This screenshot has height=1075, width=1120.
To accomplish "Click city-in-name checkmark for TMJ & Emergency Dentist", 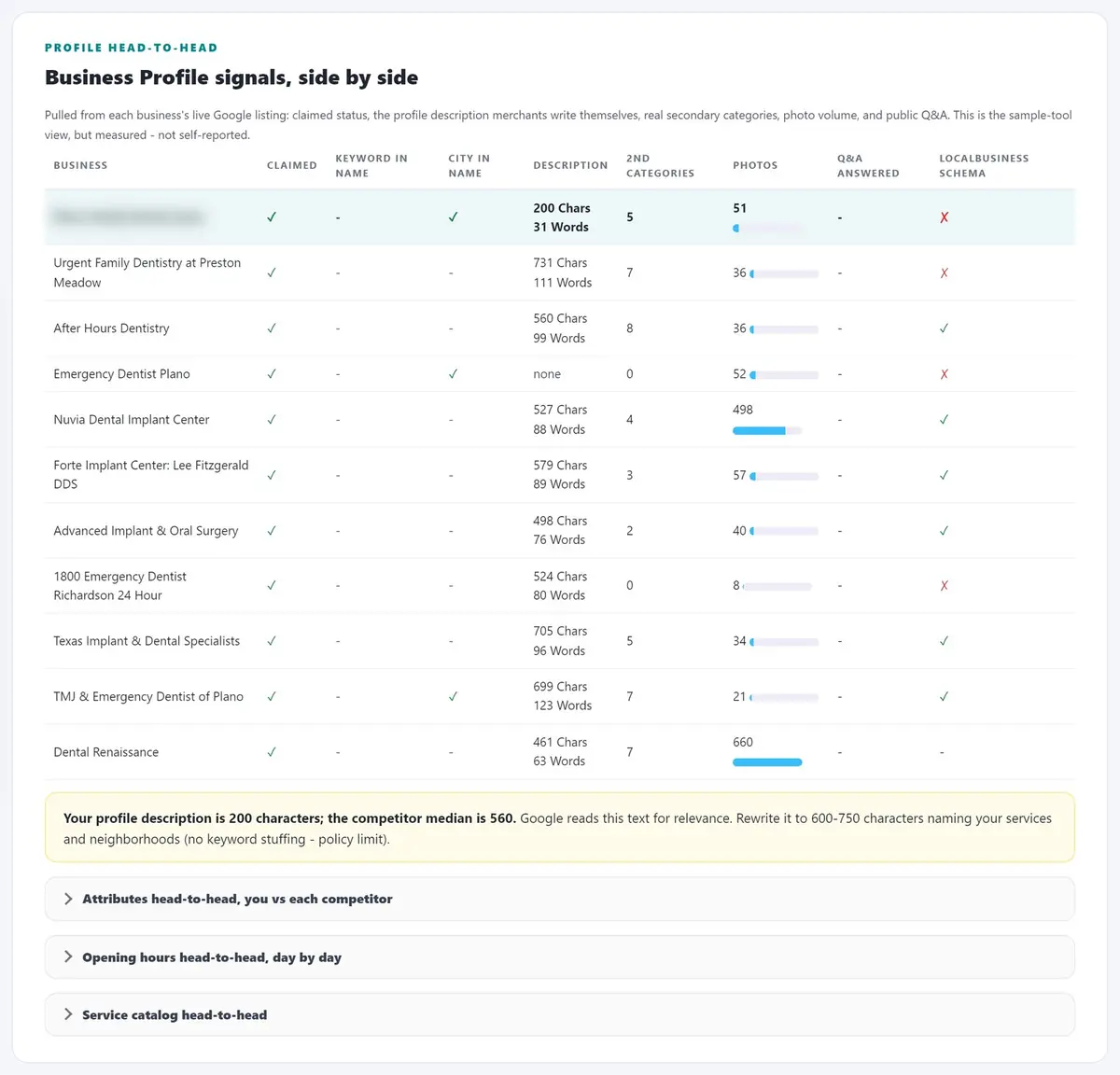I will pos(453,697).
